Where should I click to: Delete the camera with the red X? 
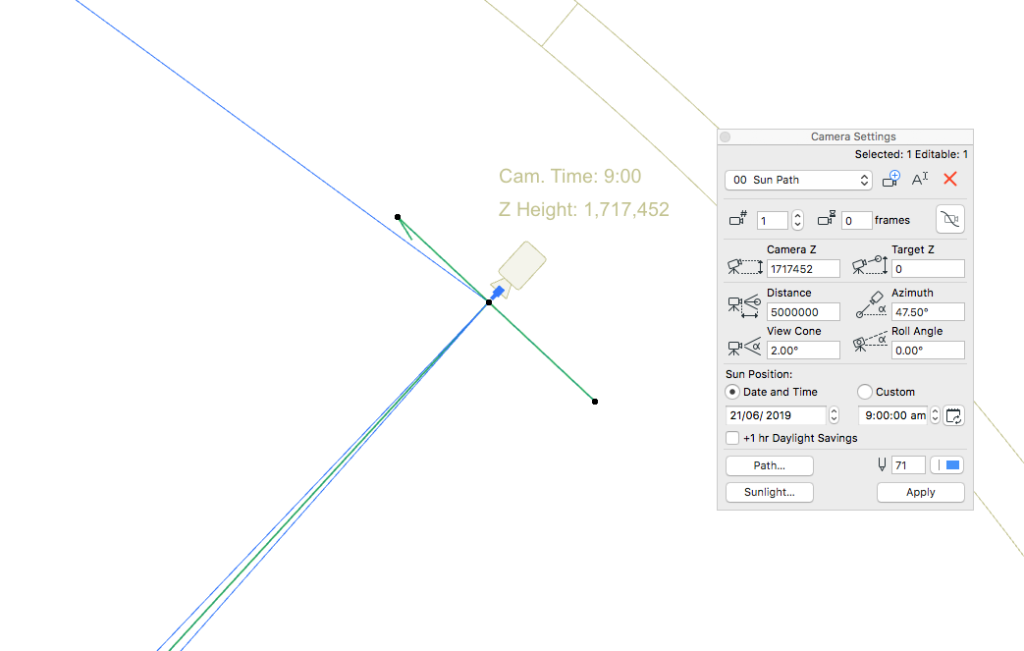coord(950,179)
